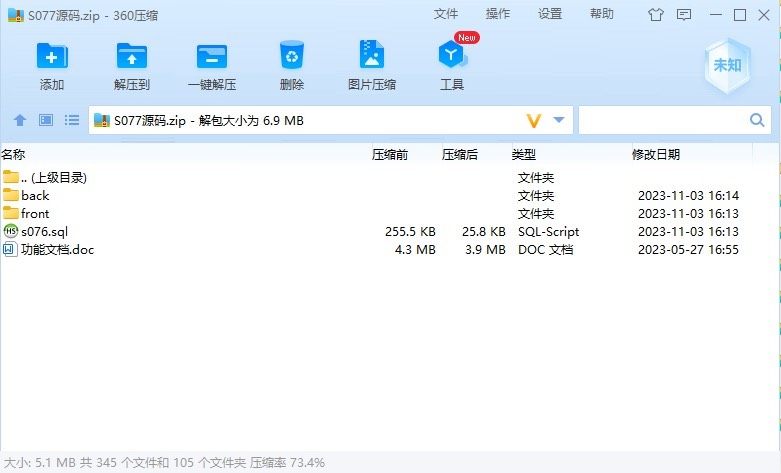This screenshot has width=781, height=473.
Task: Open the 图片压缩 image compression tool
Action: coord(372,54)
